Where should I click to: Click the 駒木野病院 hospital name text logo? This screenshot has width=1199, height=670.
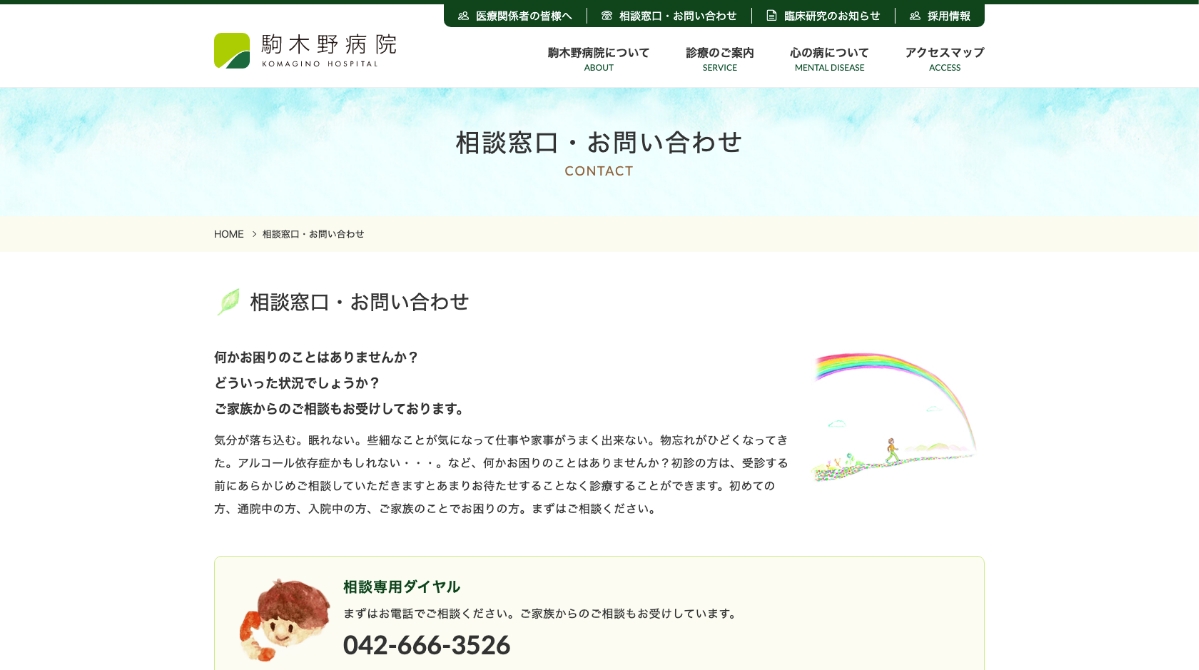(329, 49)
